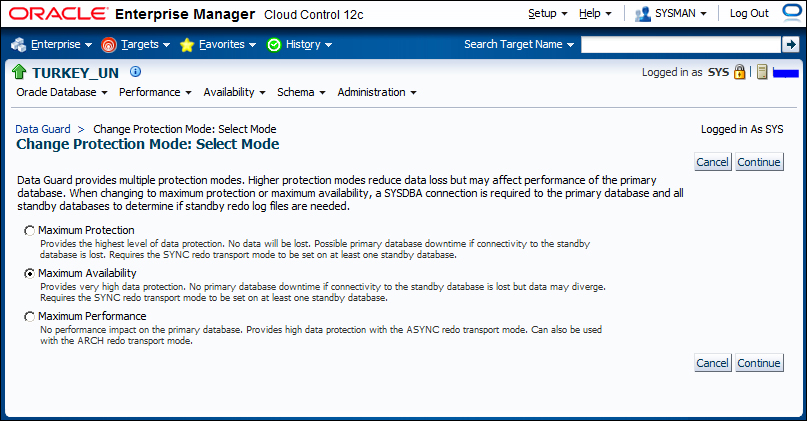Click the Favorites star icon
The height and width of the screenshot is (421, 807).
pos(187,45)
